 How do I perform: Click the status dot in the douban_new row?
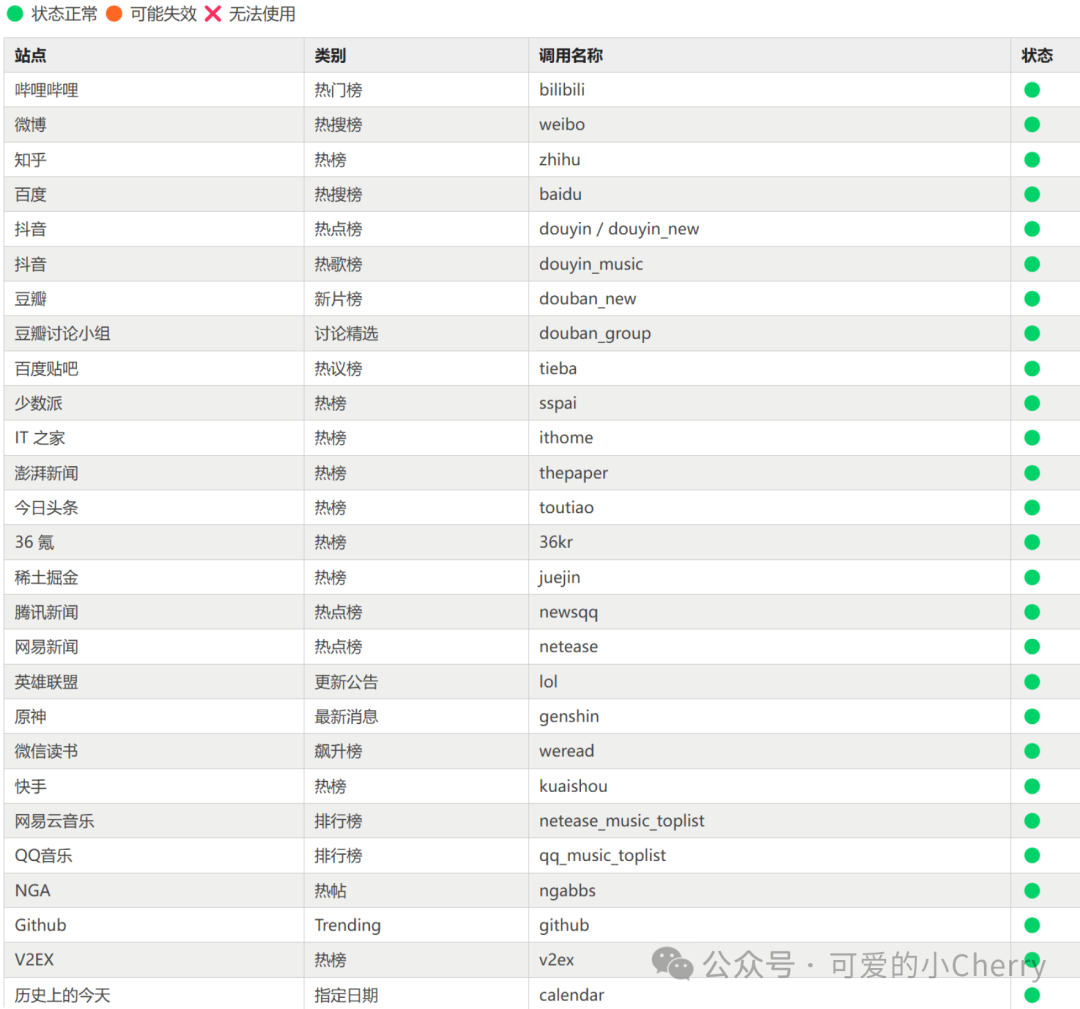pyautogui.click(x=1032, y=299)
